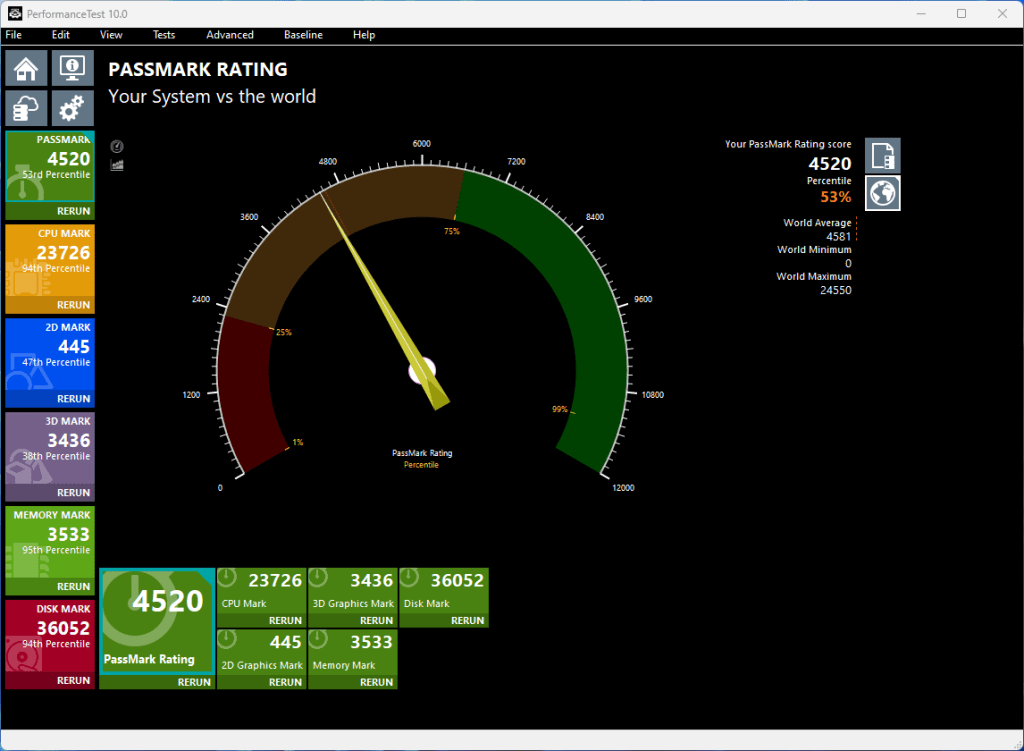Click the world globe comparison icon
This screenshot has height=751, width=1024.
tap(882, 193)
